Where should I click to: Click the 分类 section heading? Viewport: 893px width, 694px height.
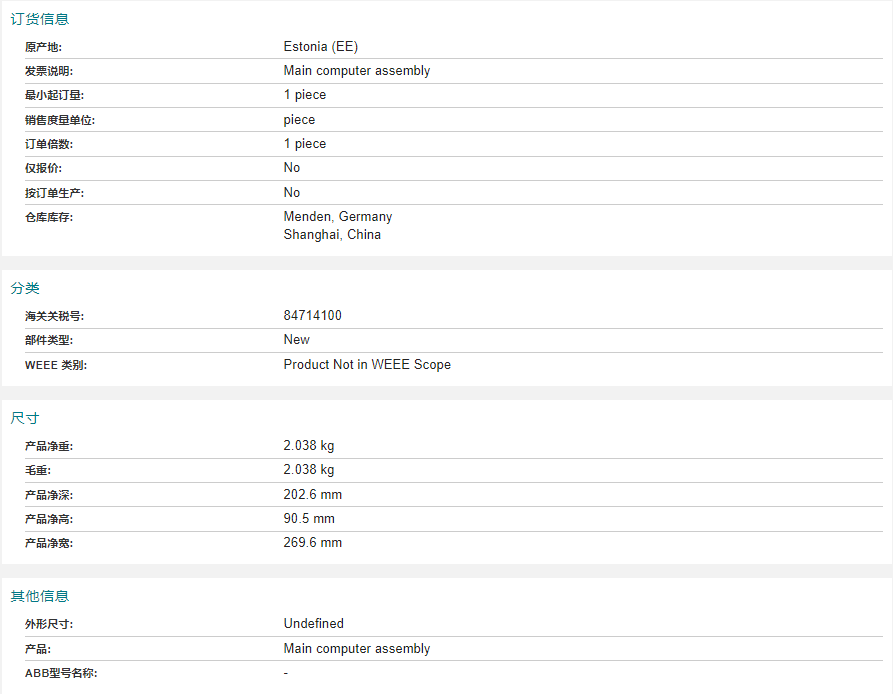(25, 288)
